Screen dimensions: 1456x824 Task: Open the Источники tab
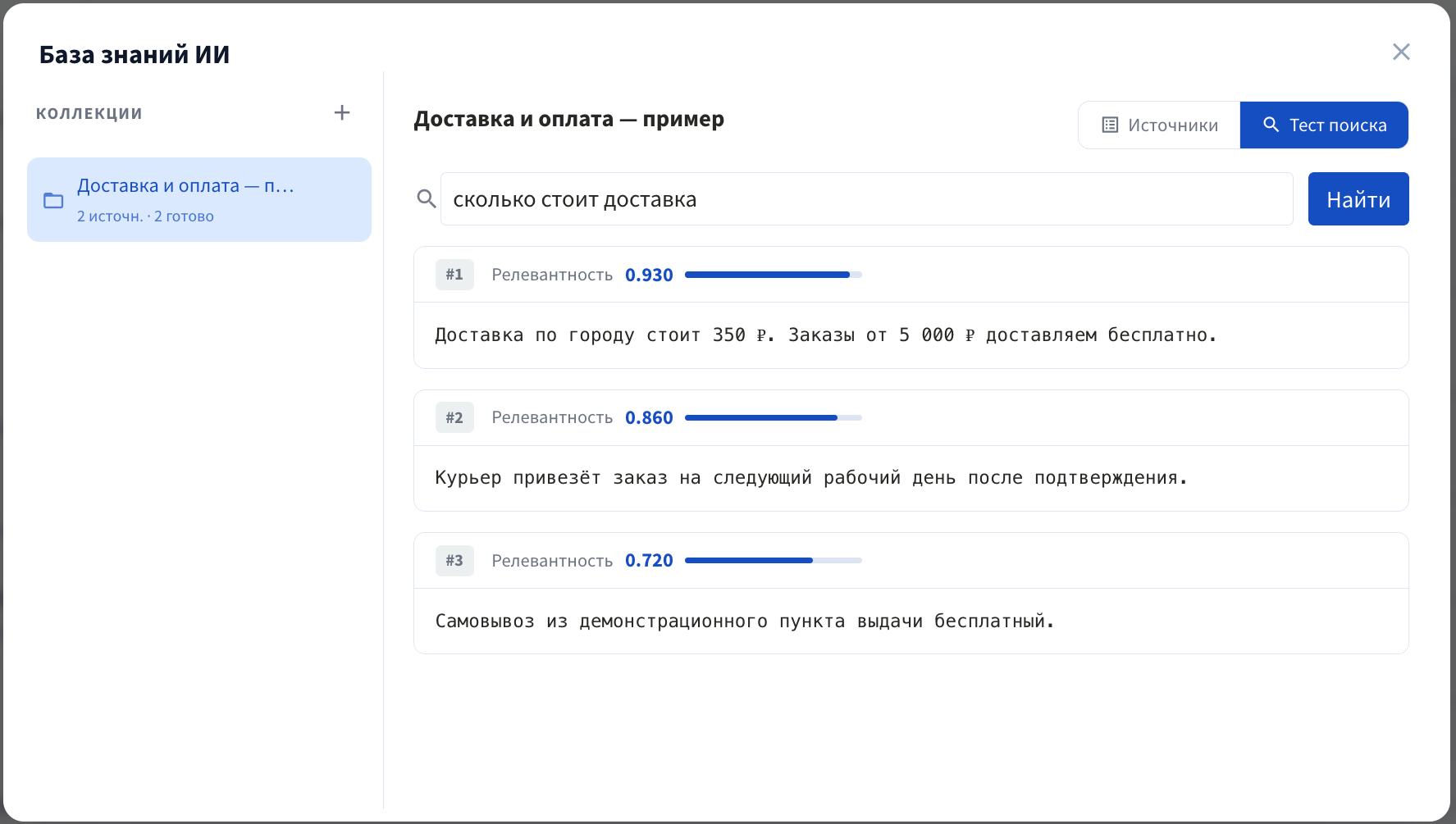1159,125
